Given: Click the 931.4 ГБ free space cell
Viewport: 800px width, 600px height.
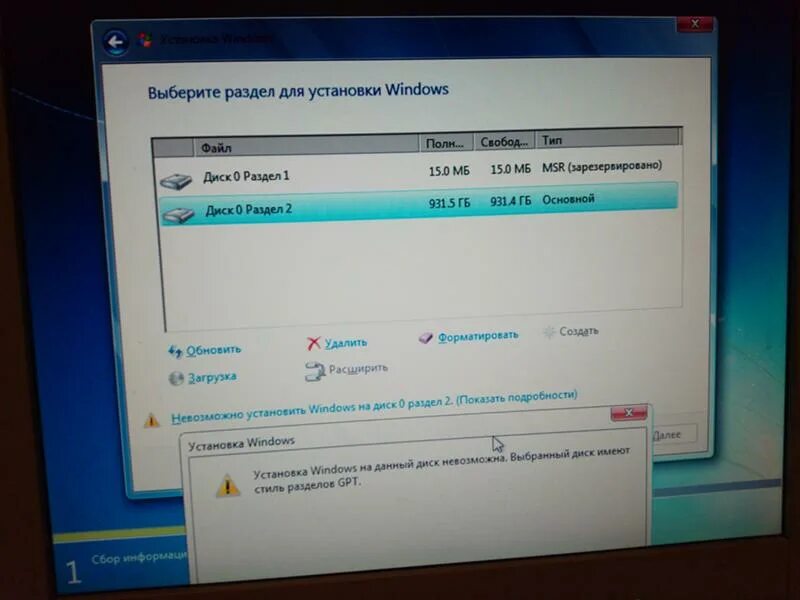Looking at the screenshot, I should click(x=510, y=201).
